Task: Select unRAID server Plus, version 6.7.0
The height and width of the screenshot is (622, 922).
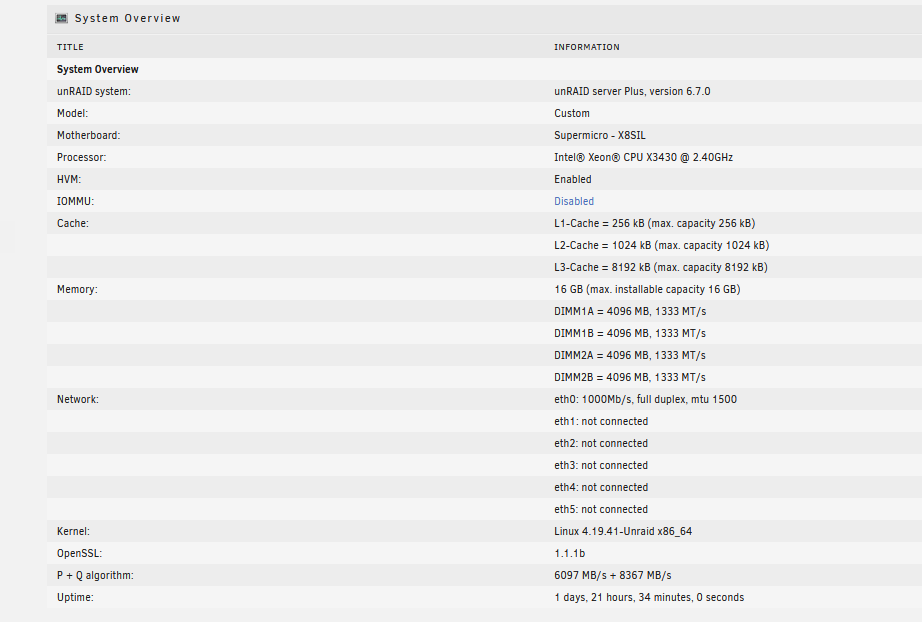Action: [x=632, y=91]
